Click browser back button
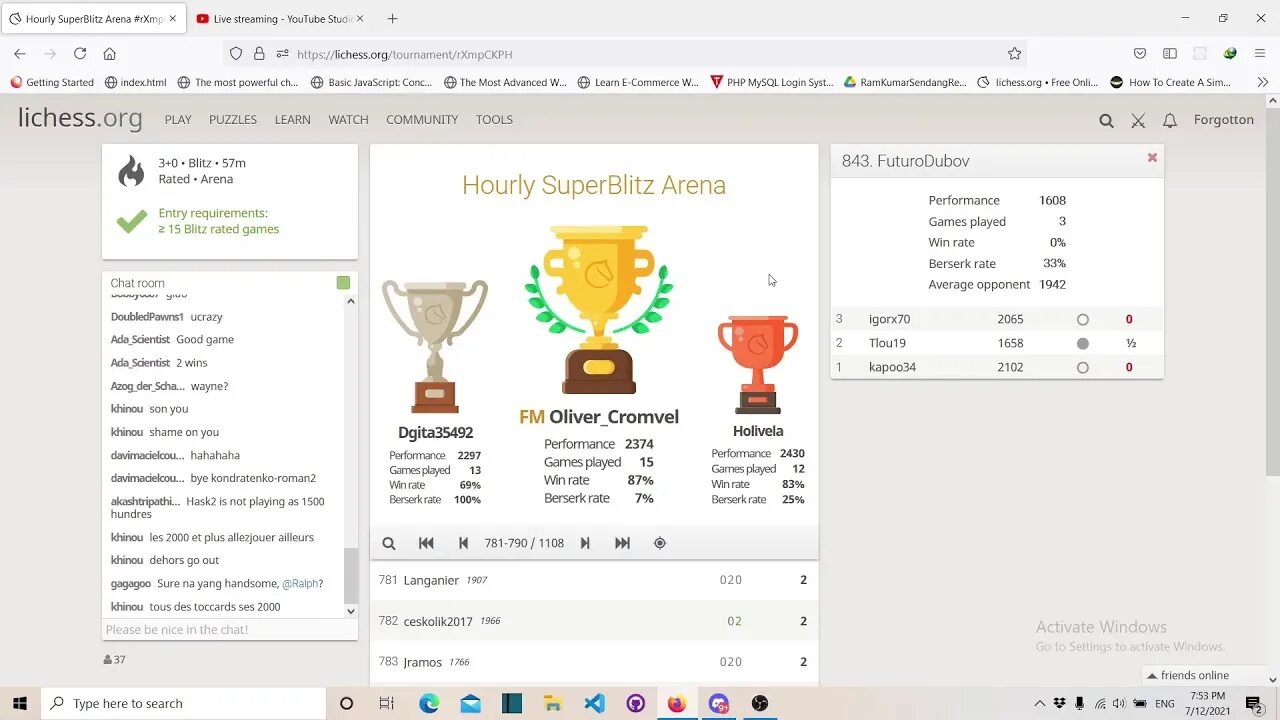Screen dimensions: 1280x720 [20, 54]
